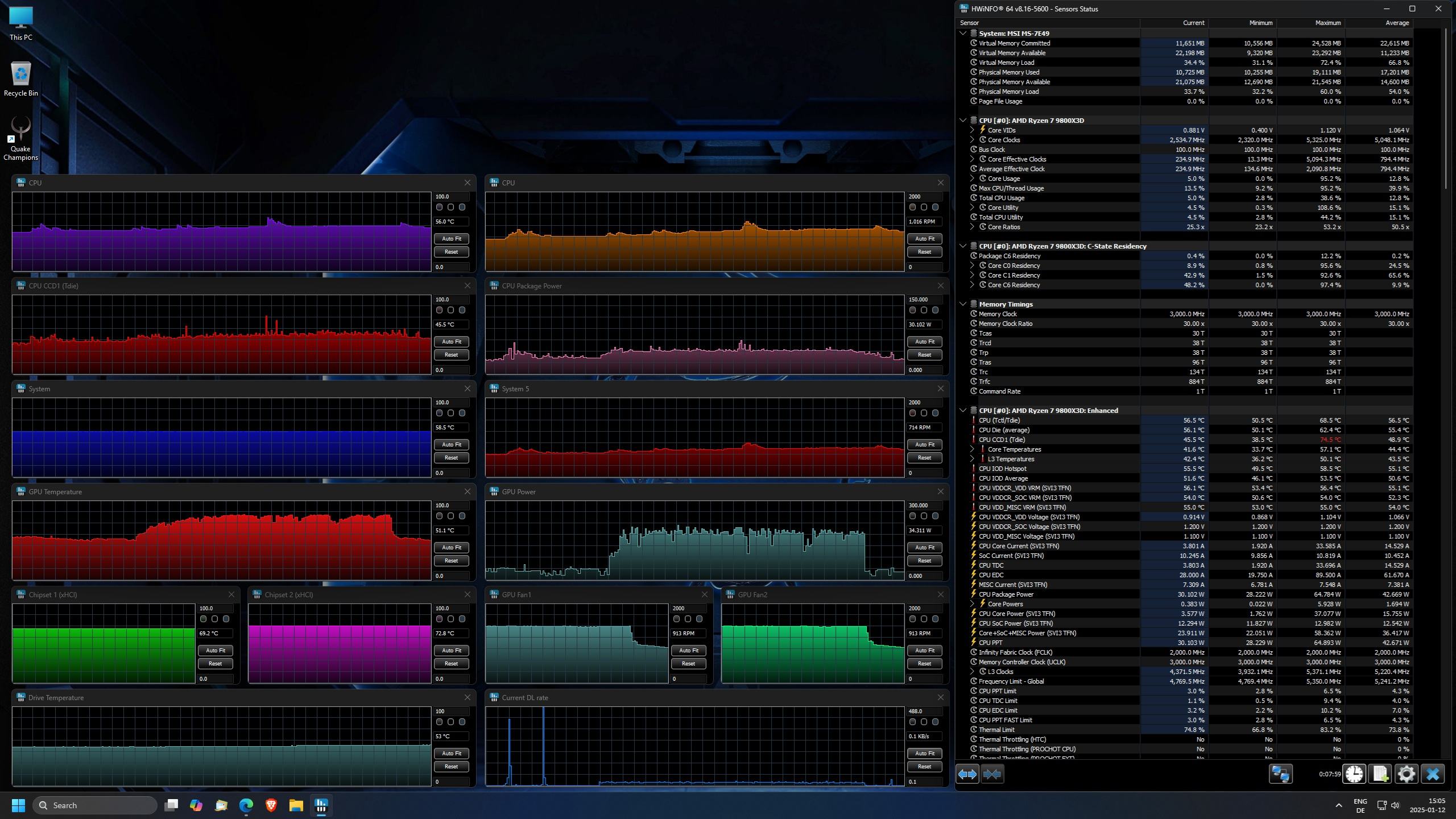This screenshot has width=1456, height=819.
Task: Toggle middle circle in CPU Package Power graph
Action: [x=924, y=310]
